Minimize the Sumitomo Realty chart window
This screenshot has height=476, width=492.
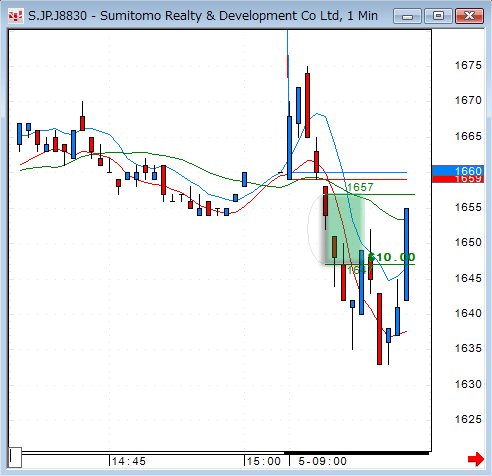point(407,16)
